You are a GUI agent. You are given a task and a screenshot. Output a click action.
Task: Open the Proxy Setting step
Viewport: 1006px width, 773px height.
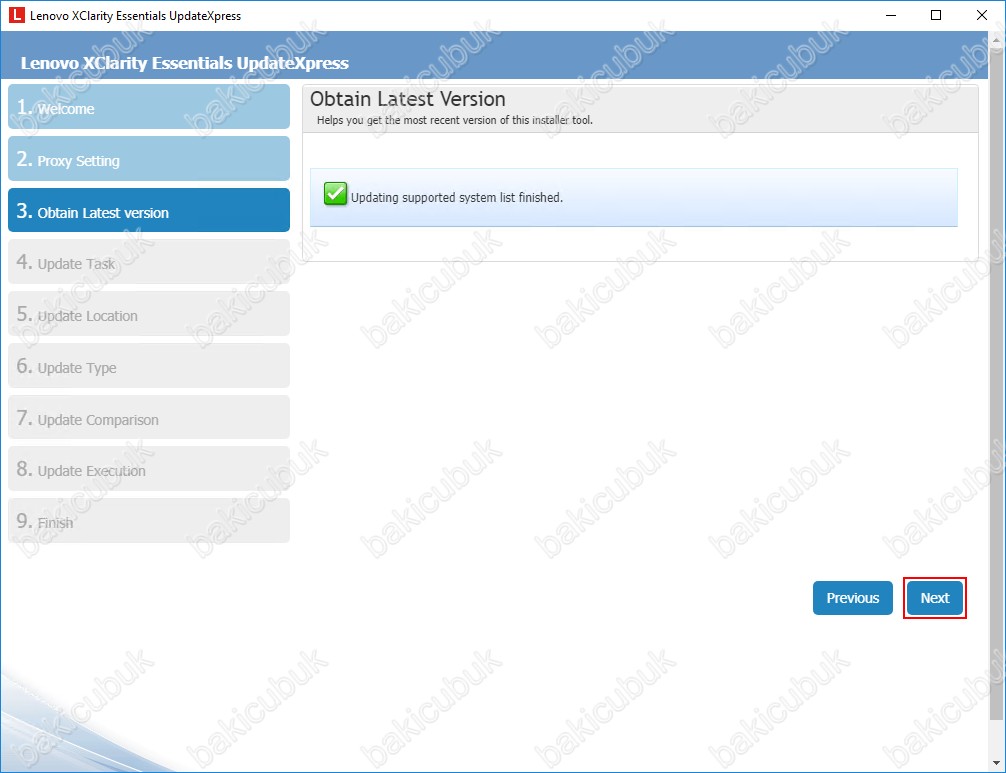pos(149,159)
